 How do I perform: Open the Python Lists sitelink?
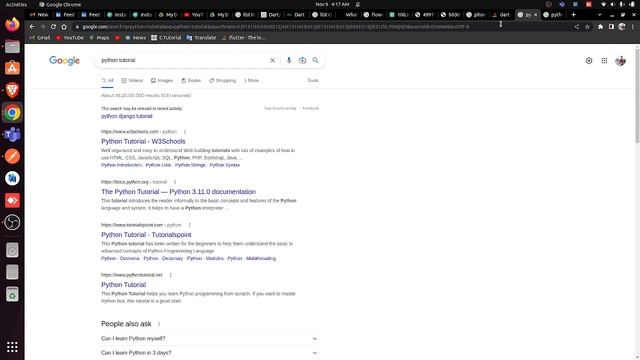[158, 165]
